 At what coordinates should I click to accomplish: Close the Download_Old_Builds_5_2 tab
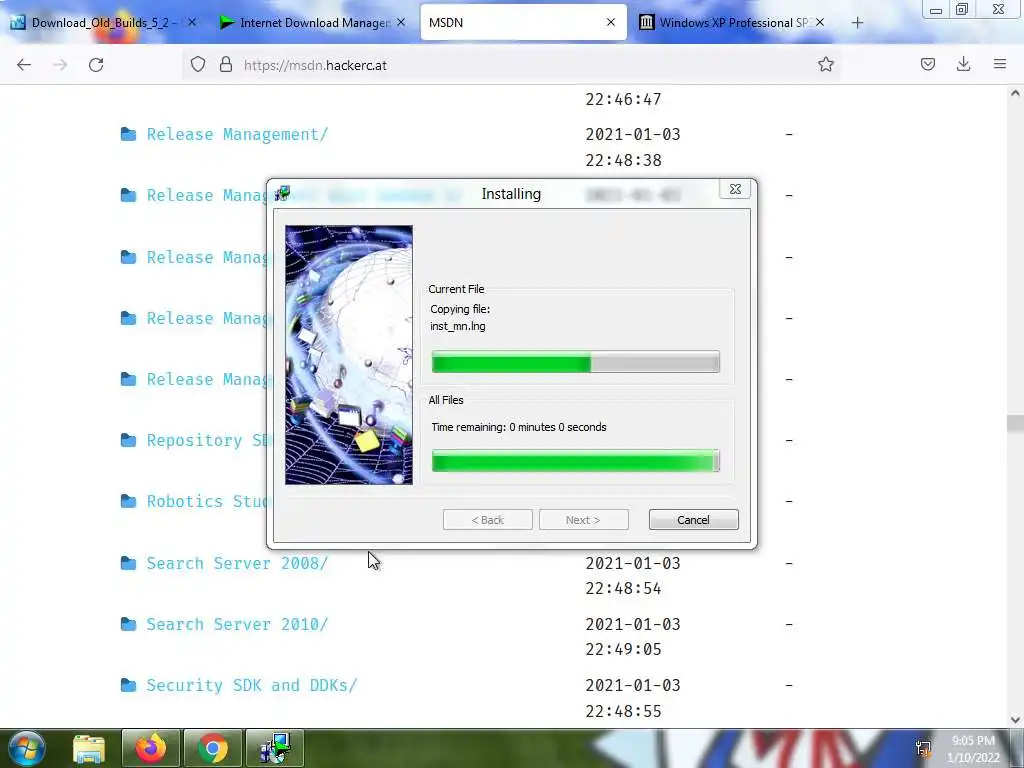[192, 22]
